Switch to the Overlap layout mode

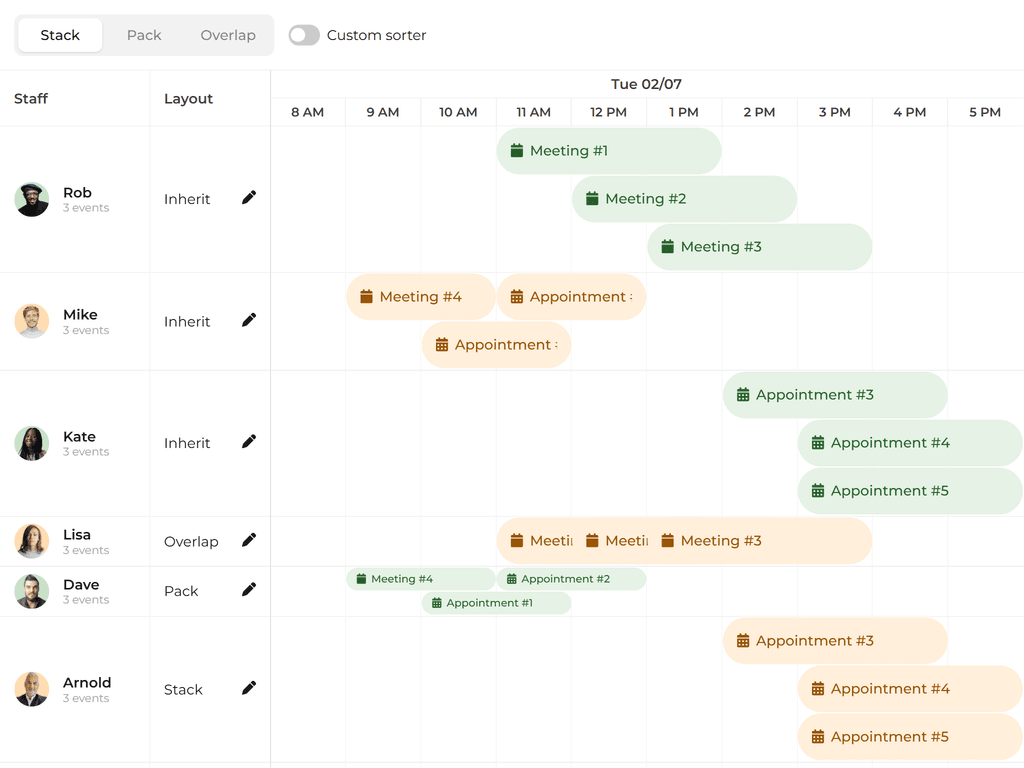(x=228, y=35)
